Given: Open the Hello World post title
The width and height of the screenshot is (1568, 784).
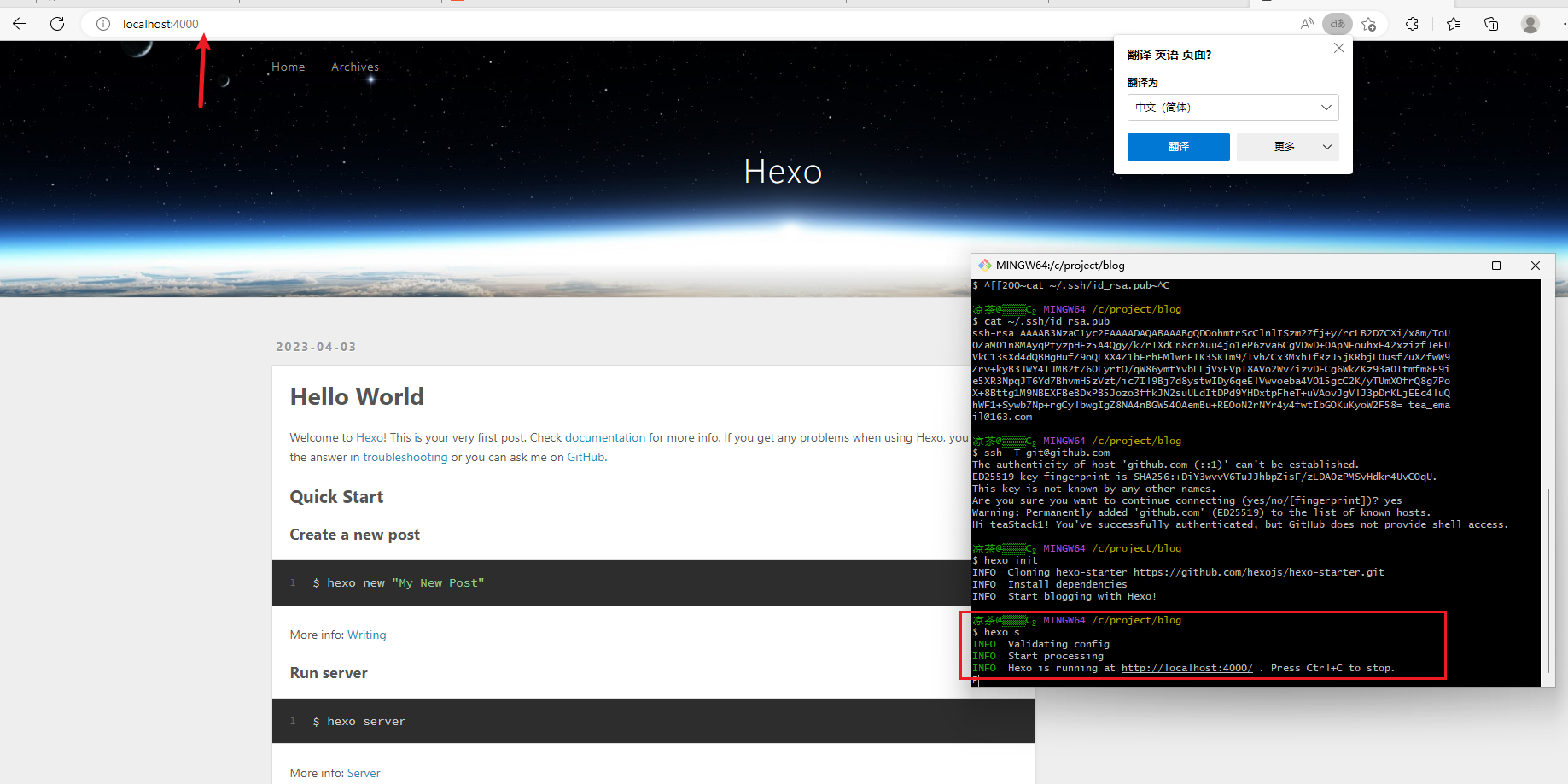Looking at the screenshot, I should (x=357, y=396).
